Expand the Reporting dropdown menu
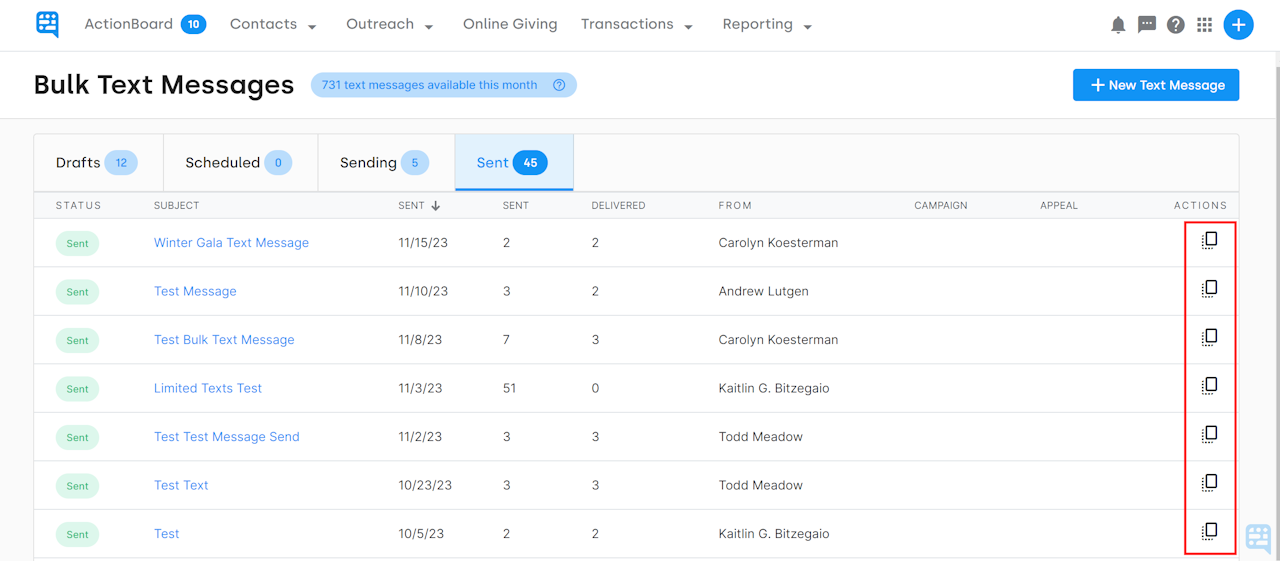Viewport: 1280px width, 561px height. click(x=767, y=25)
